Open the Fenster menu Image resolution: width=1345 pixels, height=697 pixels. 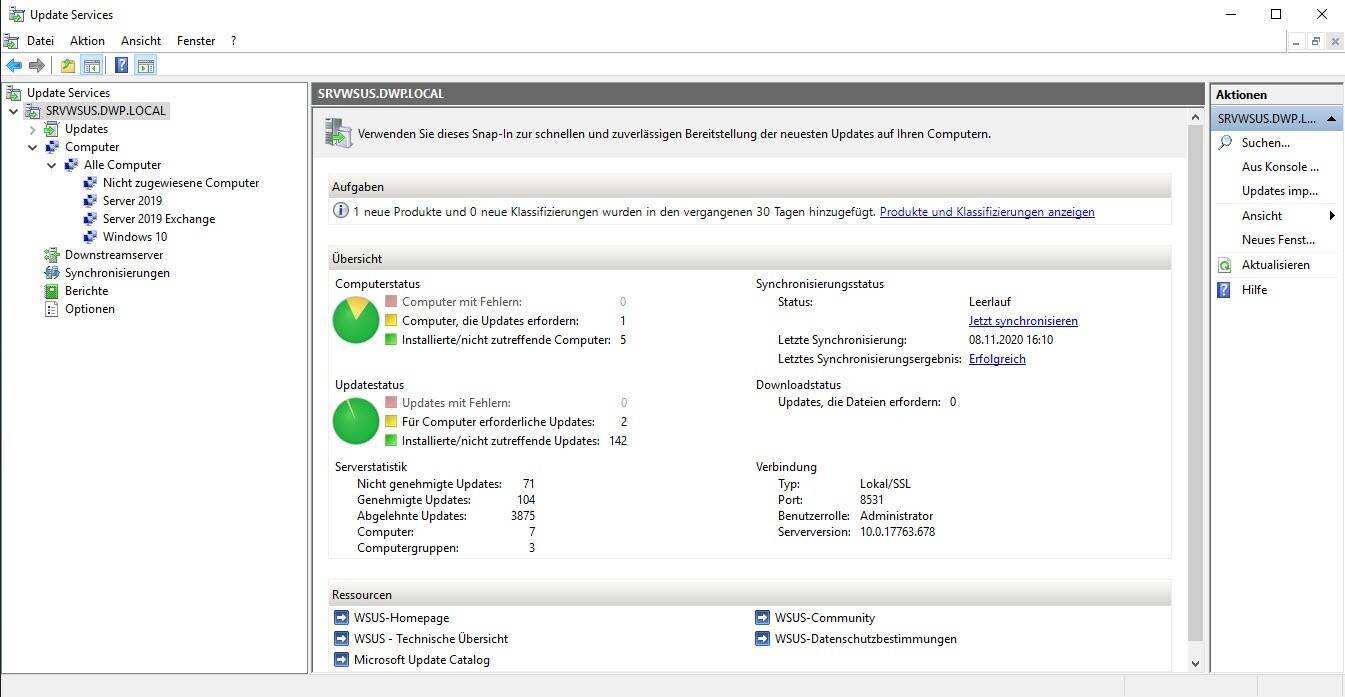coord(195,41)
